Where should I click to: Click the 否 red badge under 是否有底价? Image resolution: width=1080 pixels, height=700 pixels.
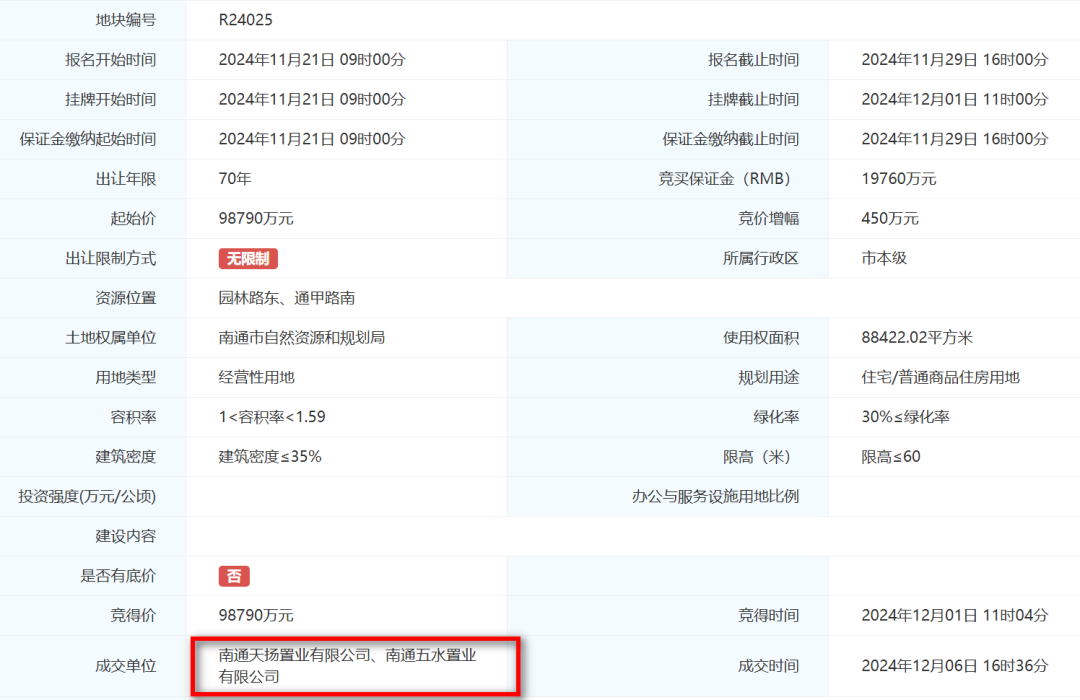click(x=234, y=576)
